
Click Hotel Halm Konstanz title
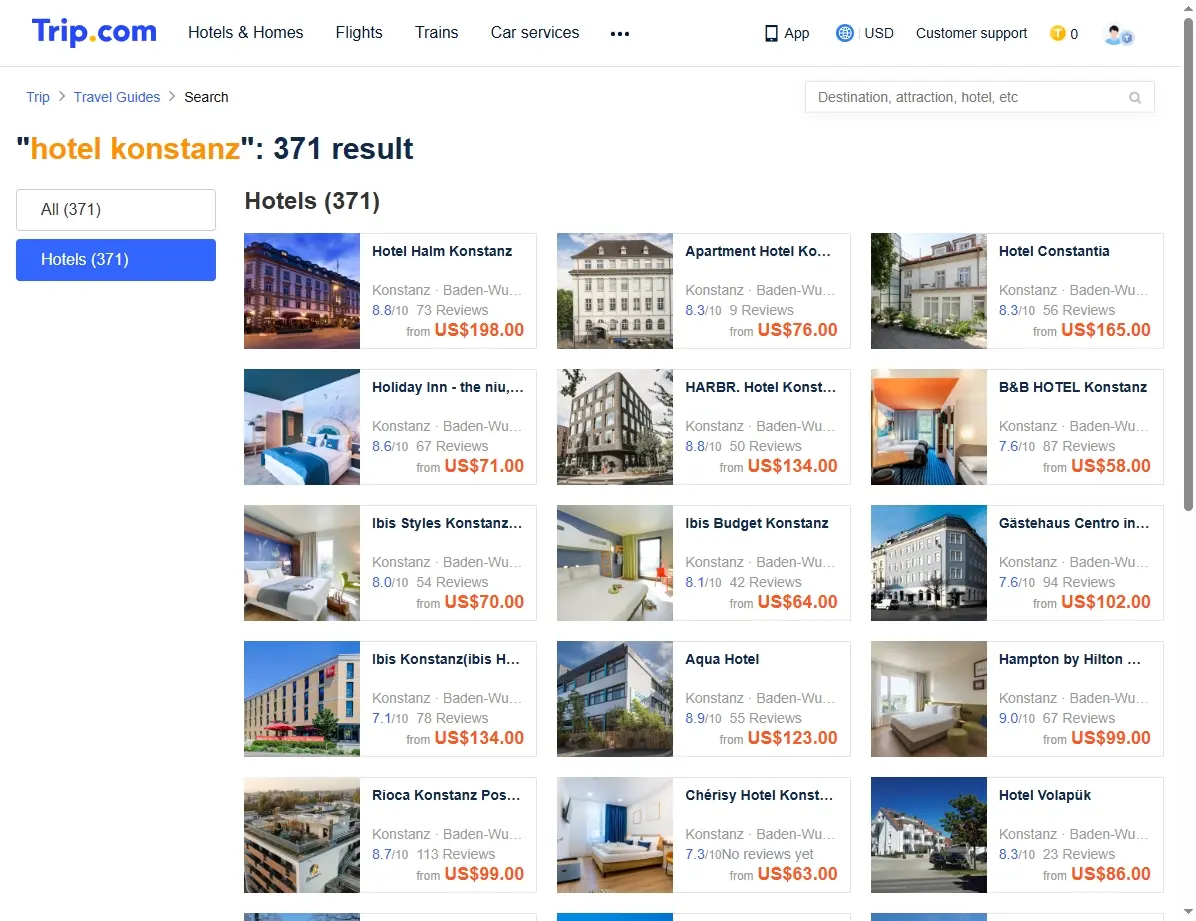pyautogui.click(x=442, y=251)
